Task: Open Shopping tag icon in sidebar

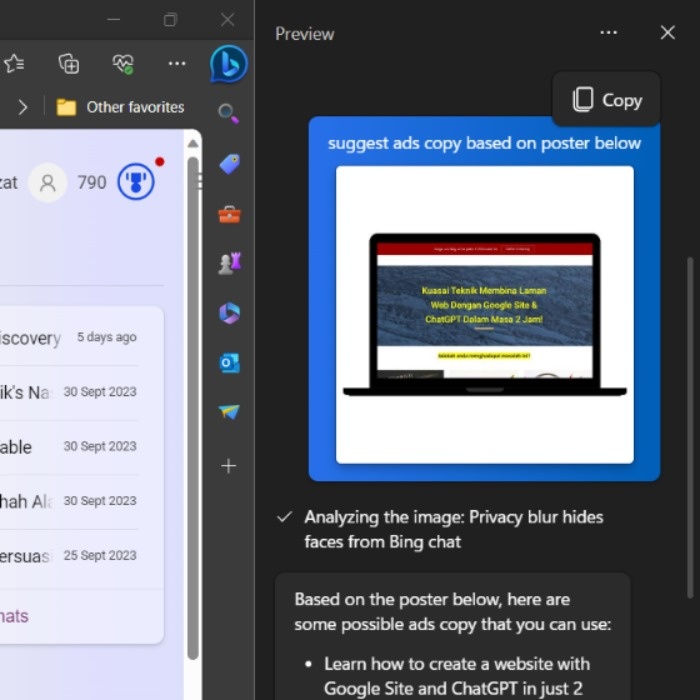Action: tap(229, 164)
